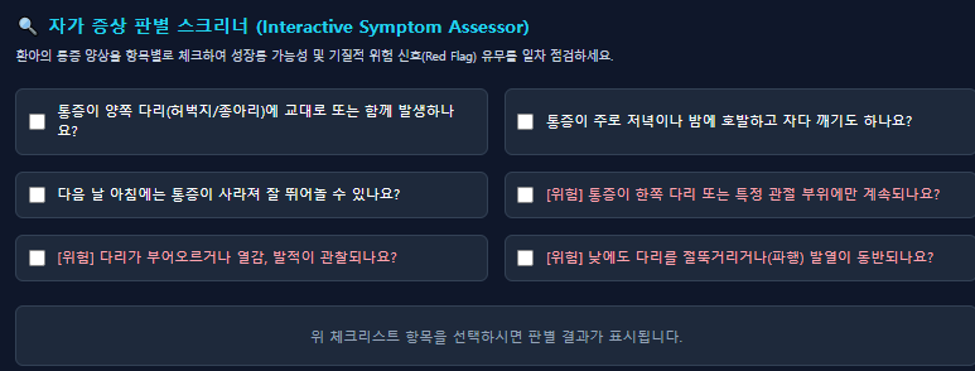Click the red label '통증이 한쪽 다리 또는 특정 관절…'
This screenshot has width=975, height=371.
[x=743, y=195]
